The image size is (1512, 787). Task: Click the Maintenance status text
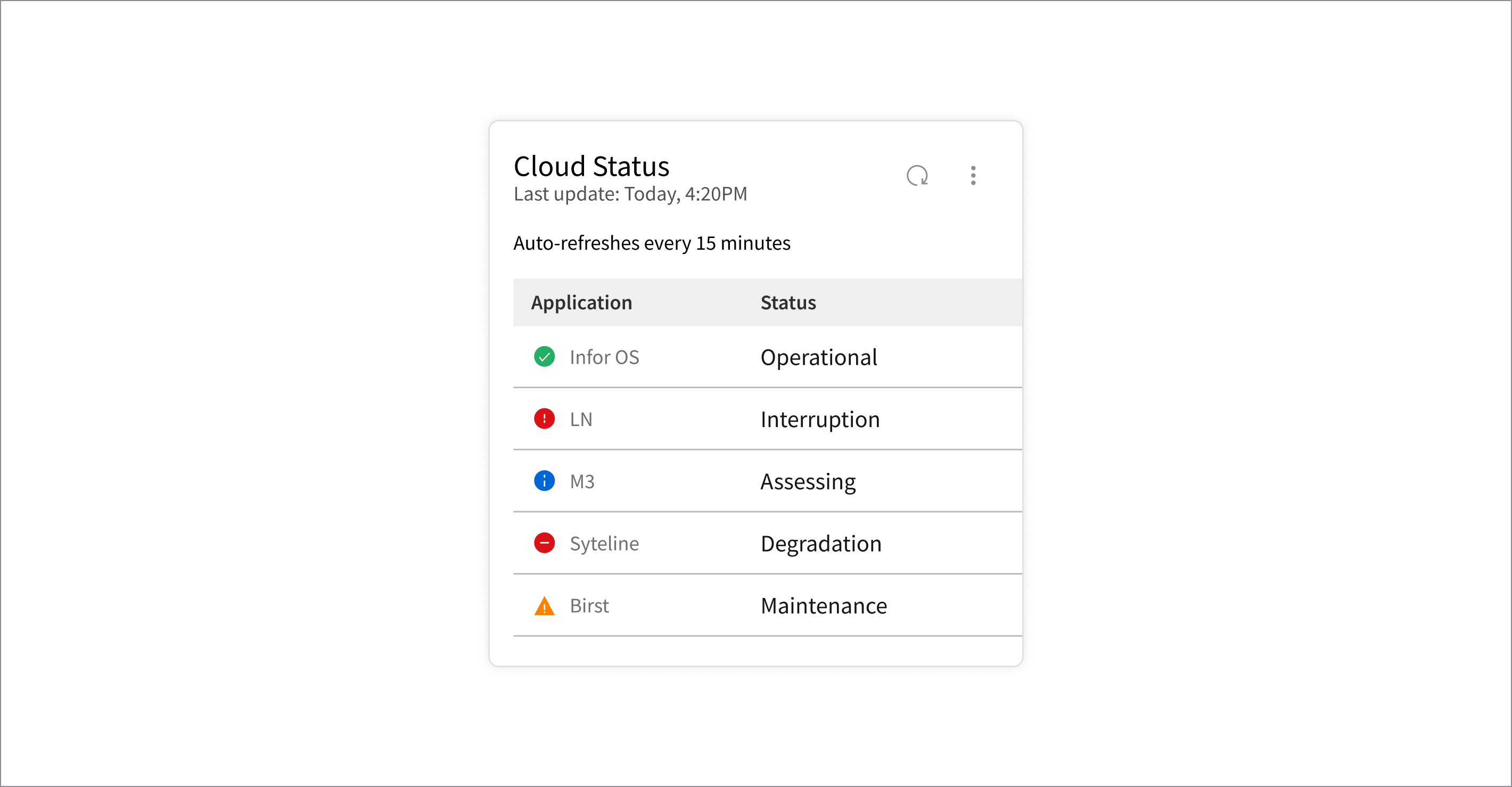[x=824, y=605]
